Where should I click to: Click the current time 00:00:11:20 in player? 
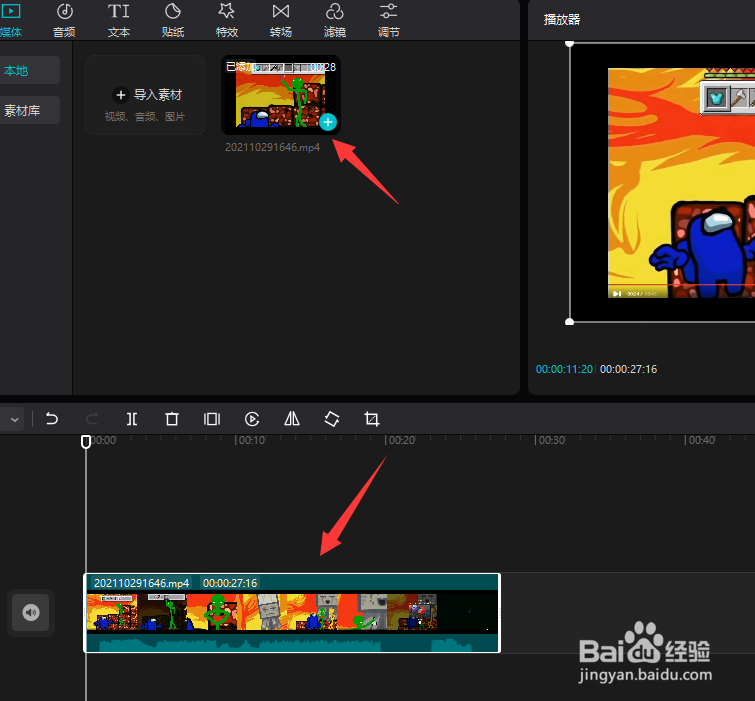tap(564, 369)
